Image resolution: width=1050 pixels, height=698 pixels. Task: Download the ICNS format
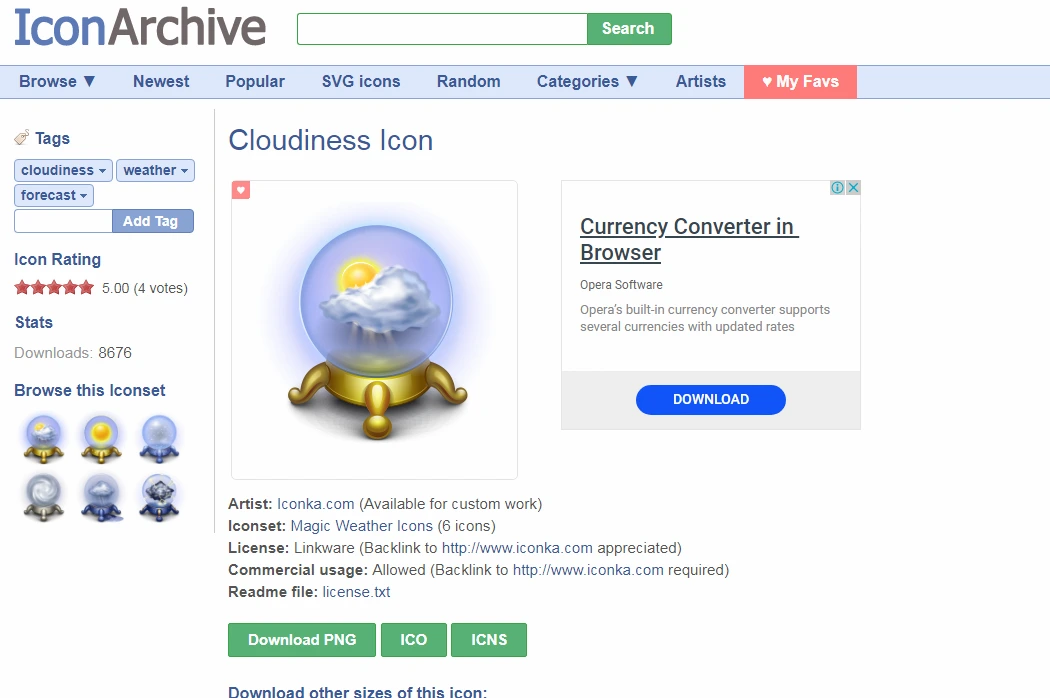click(x=489, y=640)
